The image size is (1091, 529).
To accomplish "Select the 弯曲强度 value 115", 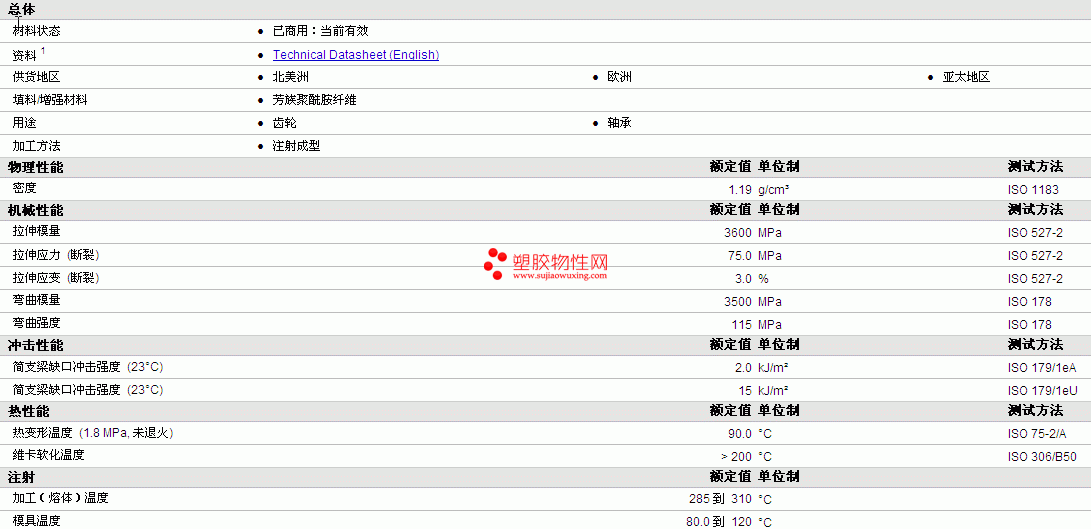I will point(742,324).
